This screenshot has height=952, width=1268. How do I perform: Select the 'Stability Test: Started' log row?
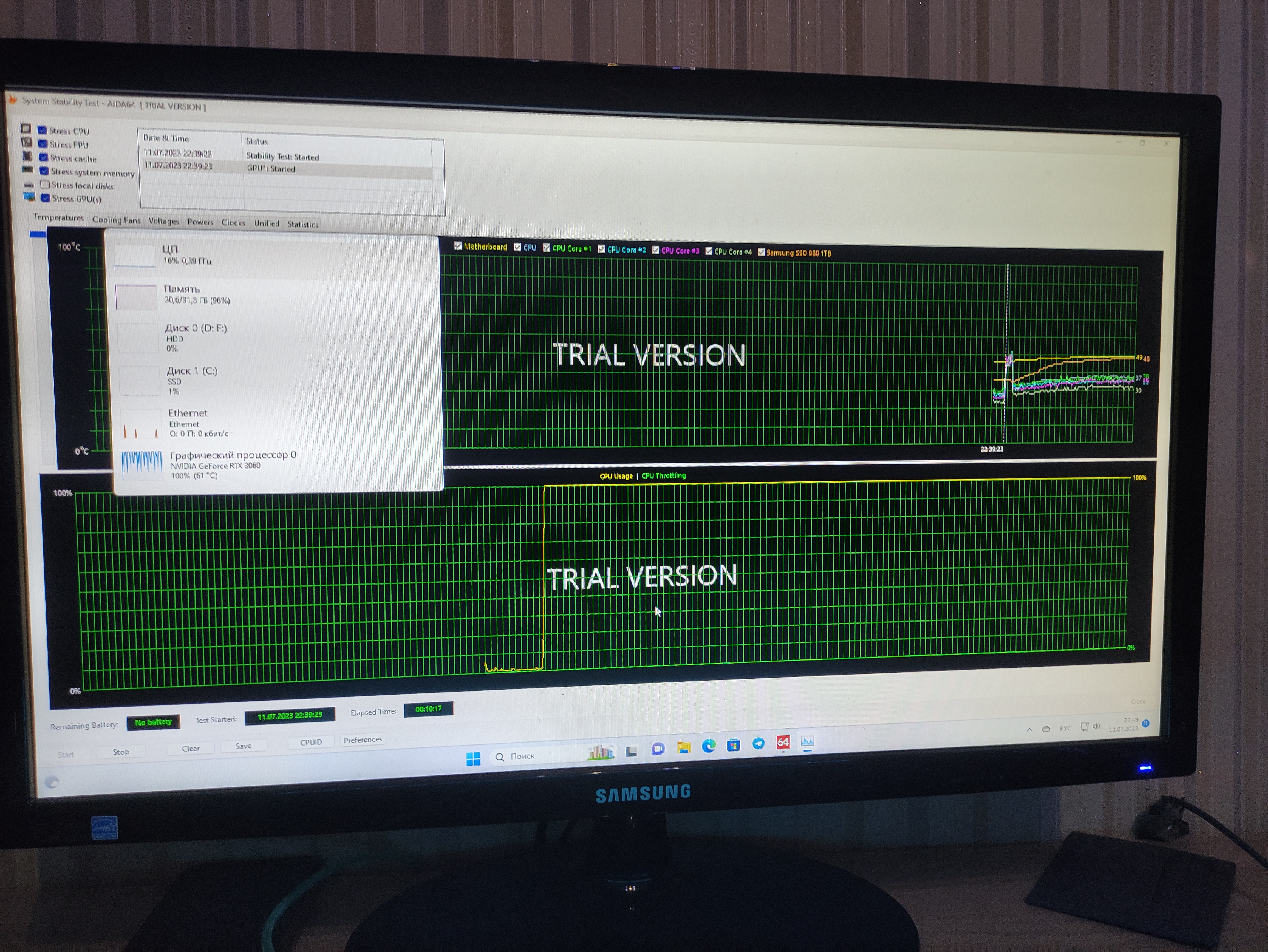tap(287, 155)
